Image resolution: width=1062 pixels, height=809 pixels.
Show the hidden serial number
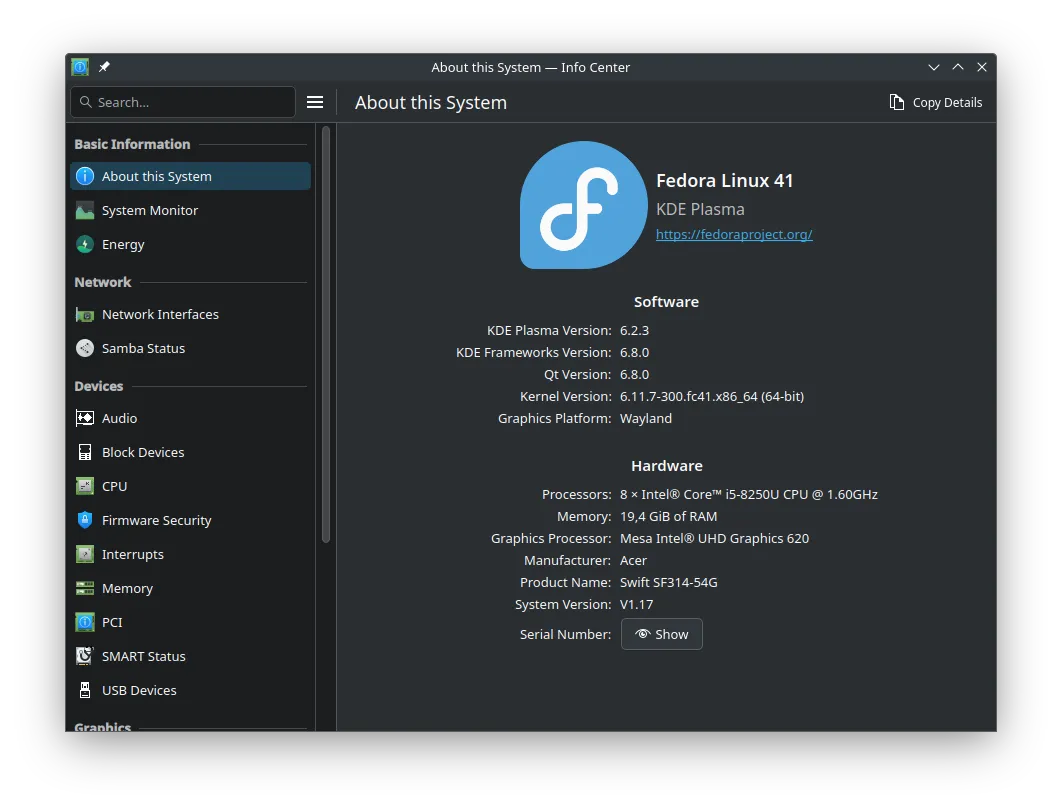coord(661,634)
